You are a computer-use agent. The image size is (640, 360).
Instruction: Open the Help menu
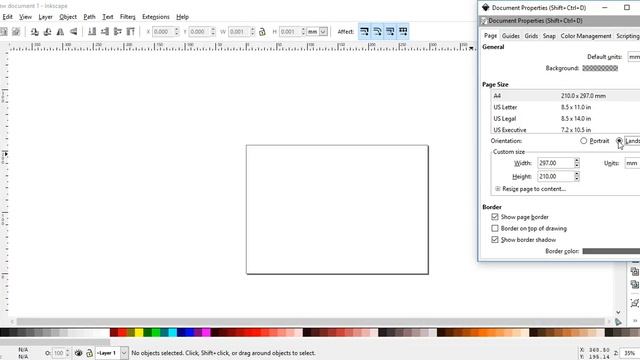[182, 17]
